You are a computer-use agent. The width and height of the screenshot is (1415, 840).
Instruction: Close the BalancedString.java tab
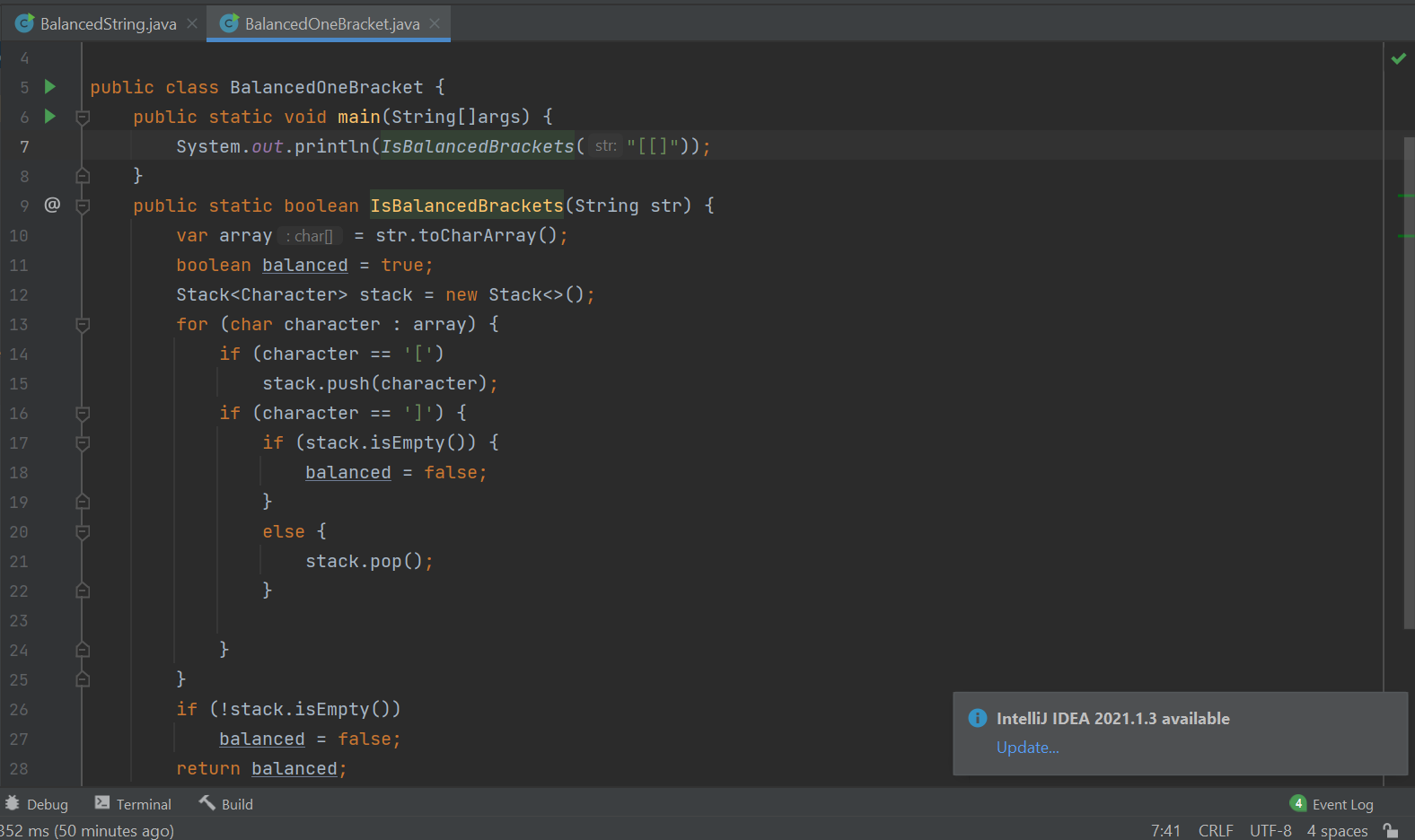pyautogui.click(x=192, y=24)
